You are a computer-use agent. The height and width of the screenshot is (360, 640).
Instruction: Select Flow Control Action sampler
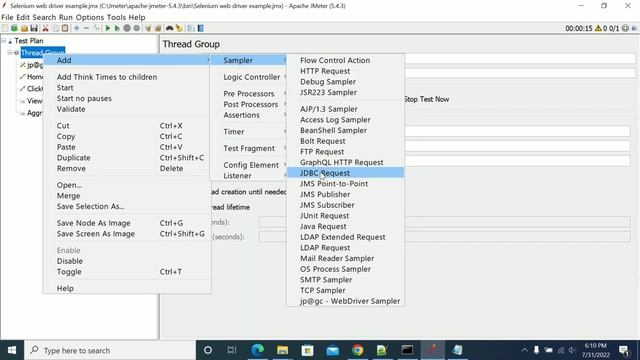point(346,60)
